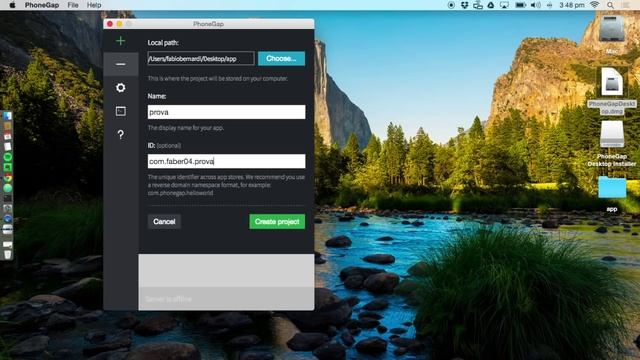Click the battery status icon
This screenshot has height=360, width=640.
click(520, 5)
